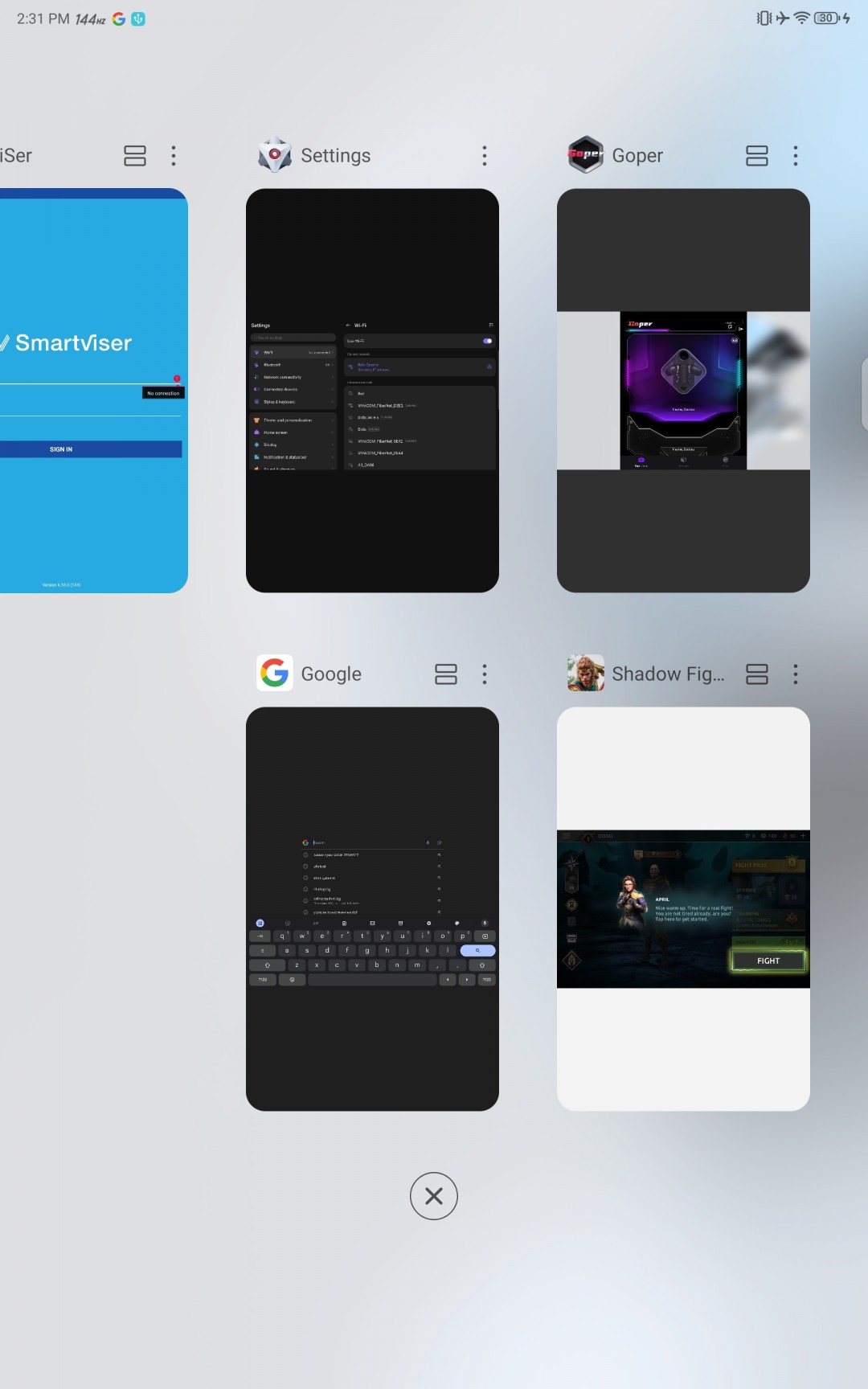This screenshot has width=868, height=1389.
Task: Open the SmartViser sign-in preview card
Action: [x=93, y=391]
